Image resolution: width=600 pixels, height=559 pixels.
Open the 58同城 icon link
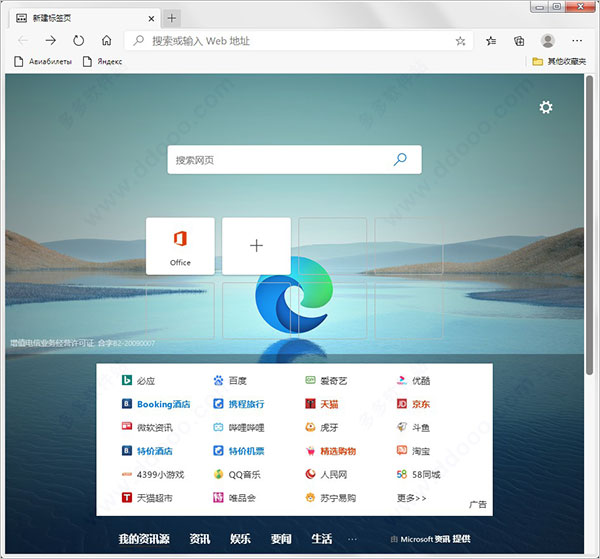pos(401,474)
